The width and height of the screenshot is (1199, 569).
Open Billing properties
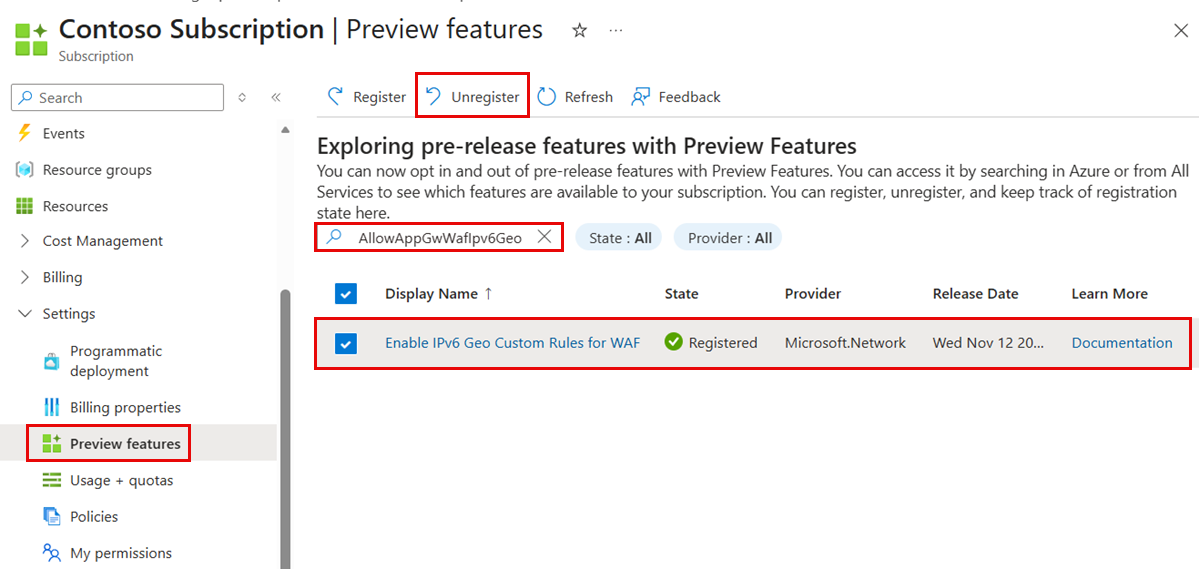(125, 408)
